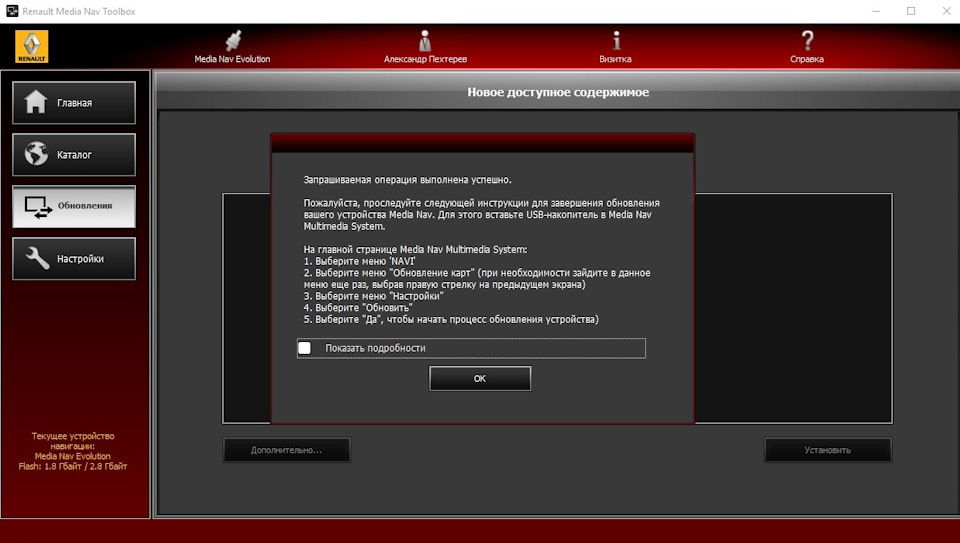Click the Renault Media Nav Toolbox title bar icon
The image size is (960, 543).
point(12,11)
